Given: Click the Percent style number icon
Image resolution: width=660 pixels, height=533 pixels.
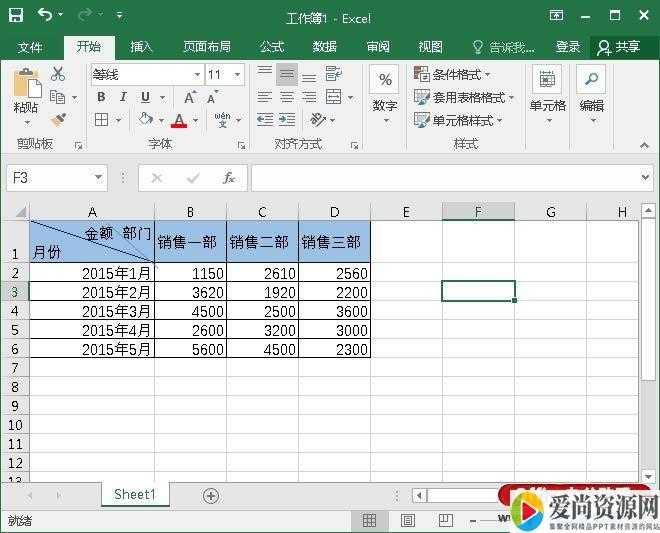Looking at the screenshot, I should coord(385,80).
